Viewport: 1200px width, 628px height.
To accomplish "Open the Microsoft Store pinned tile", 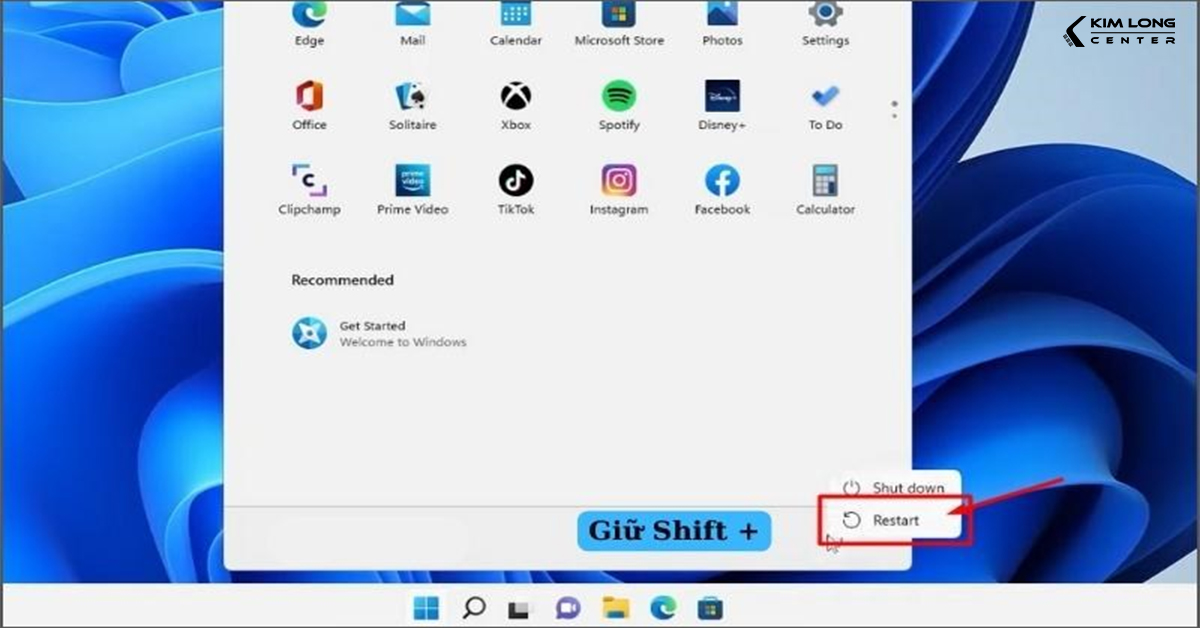I will pos(618,17).
